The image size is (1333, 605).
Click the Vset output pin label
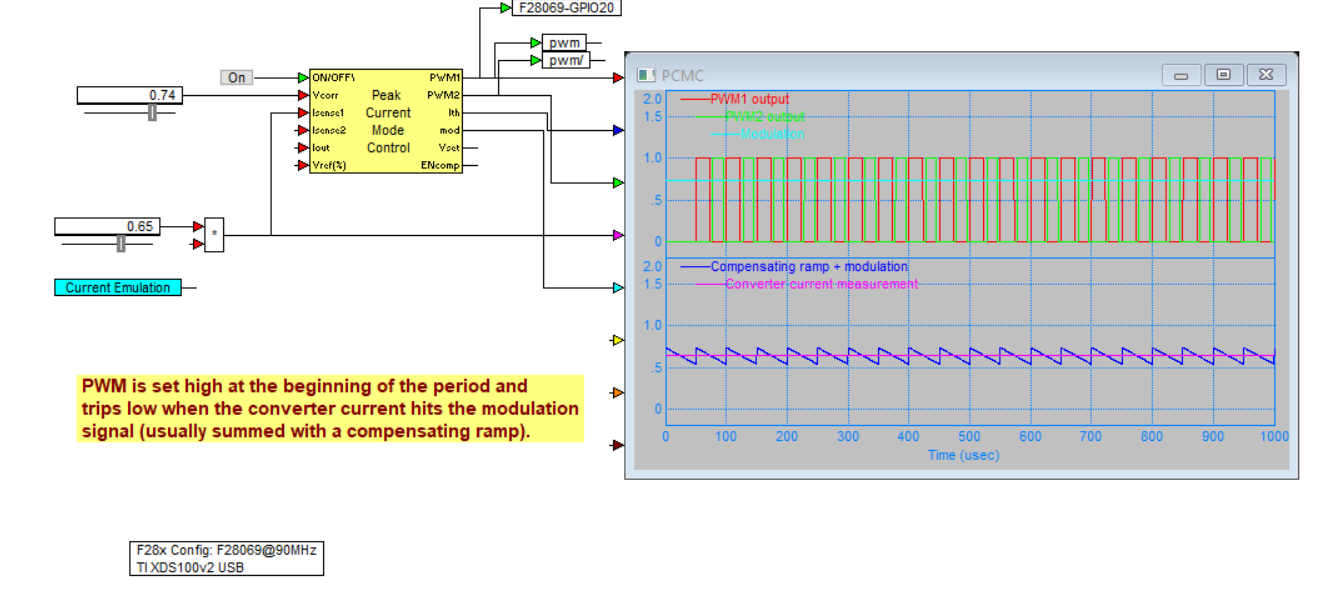[449, 148]
